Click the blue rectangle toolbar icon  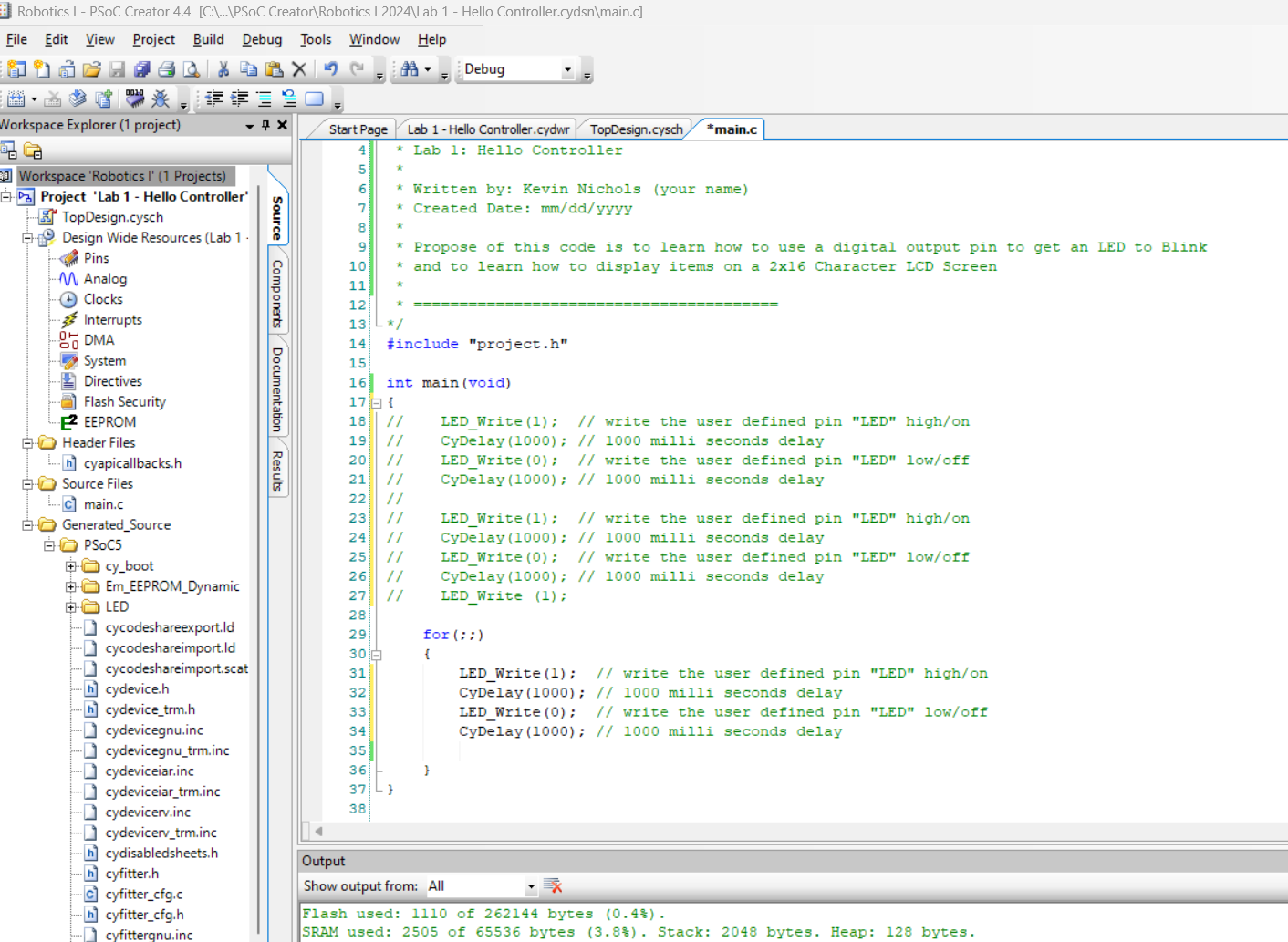314,98
